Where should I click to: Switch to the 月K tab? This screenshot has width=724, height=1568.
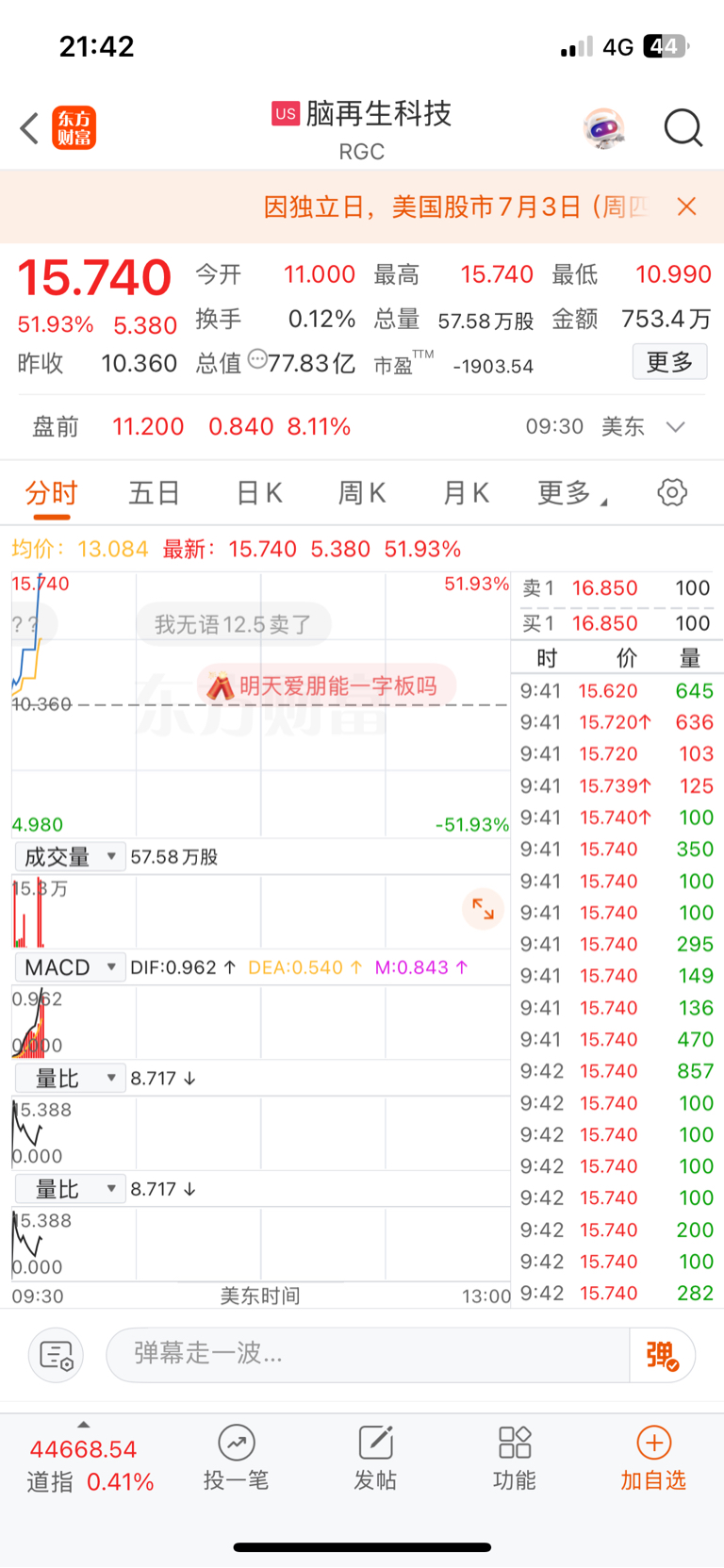tap(466, 493)
